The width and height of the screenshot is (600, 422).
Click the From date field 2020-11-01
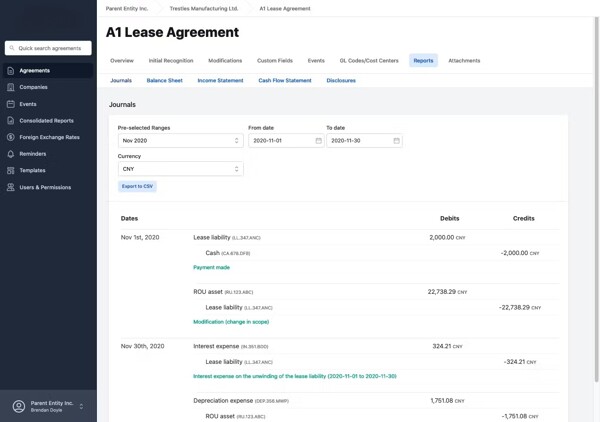tap(286, 141)
